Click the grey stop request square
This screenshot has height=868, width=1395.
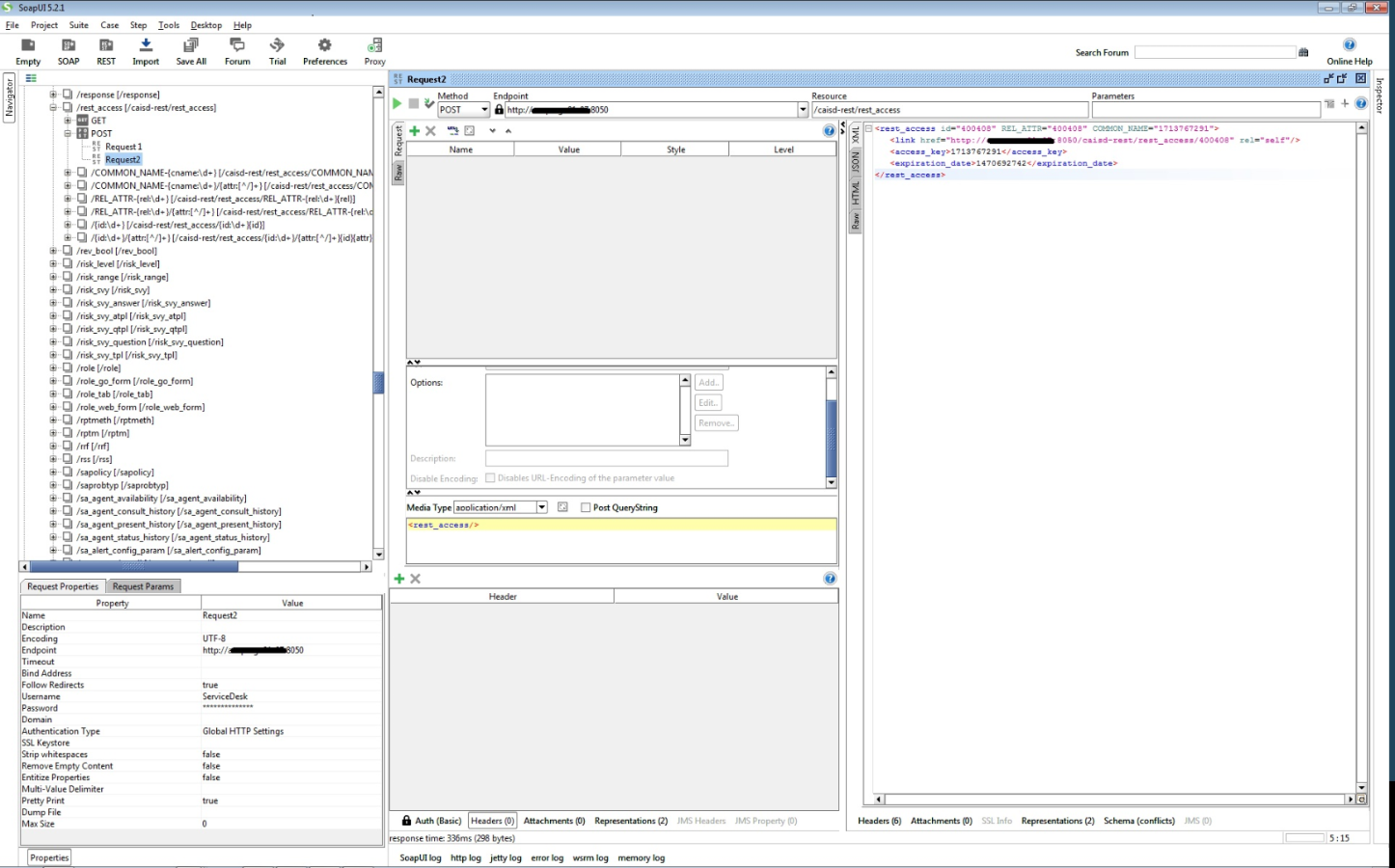pos(414,103)
